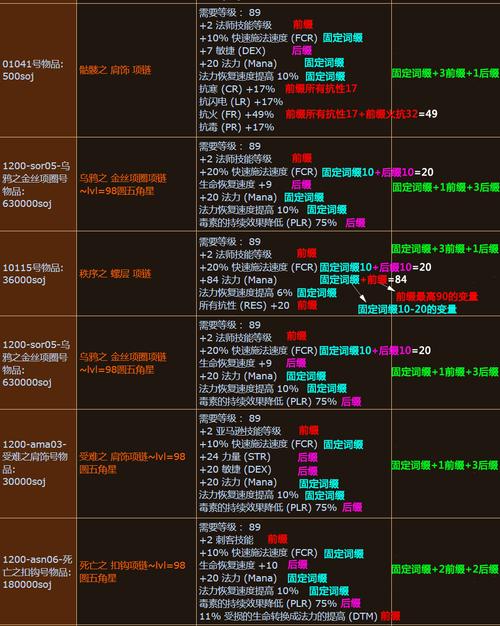Click the line "+2 刺客技能"
500x626 pixels.
(x=226, y=540)
